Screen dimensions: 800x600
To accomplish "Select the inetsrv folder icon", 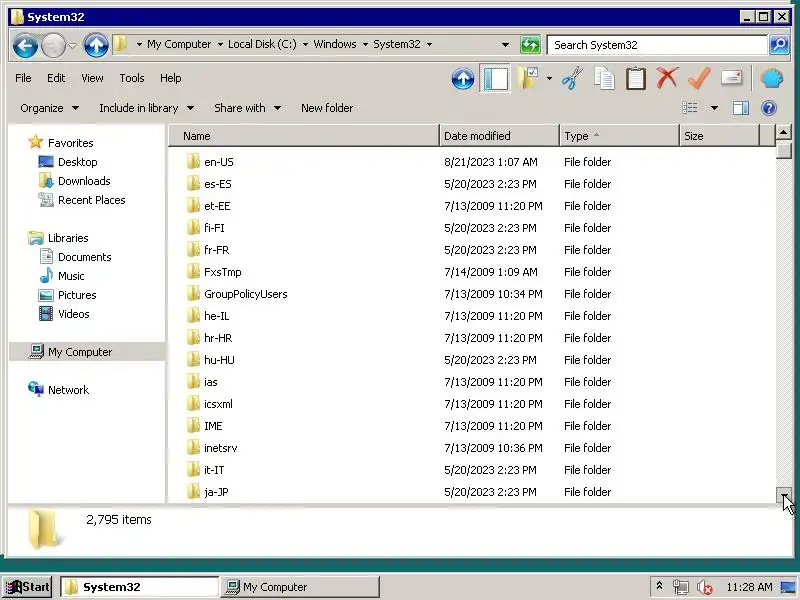I will click(x=193, y=448).
